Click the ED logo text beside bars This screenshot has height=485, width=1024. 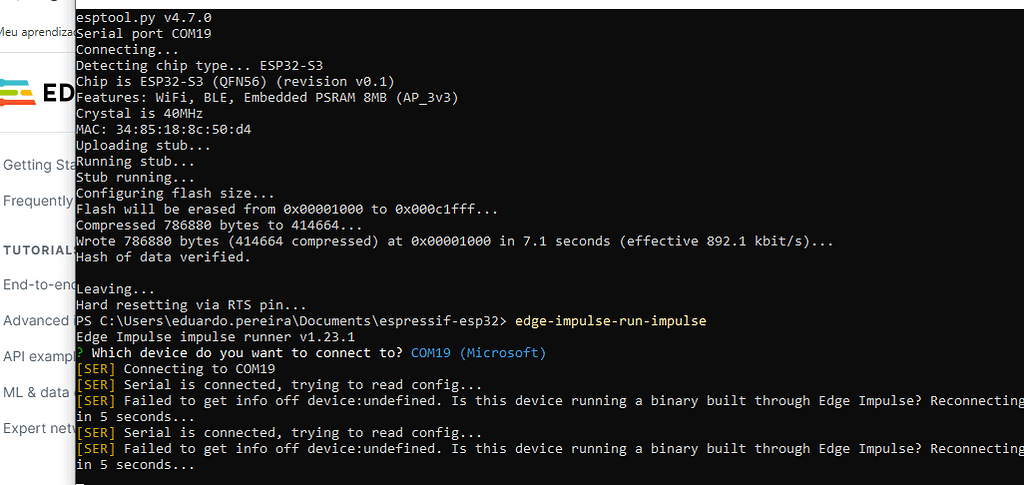58,93
